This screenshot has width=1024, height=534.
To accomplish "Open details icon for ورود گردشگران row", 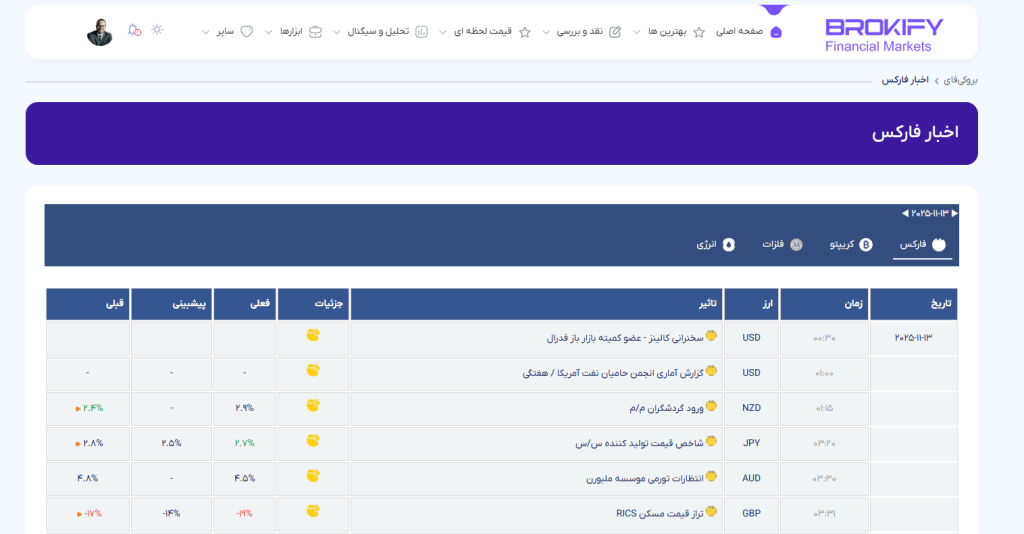I will pos(313,405).
